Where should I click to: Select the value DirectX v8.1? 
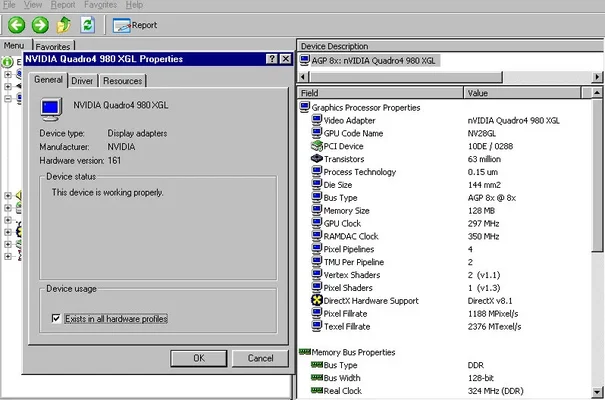pyautogui.click(x=490, y=300)
